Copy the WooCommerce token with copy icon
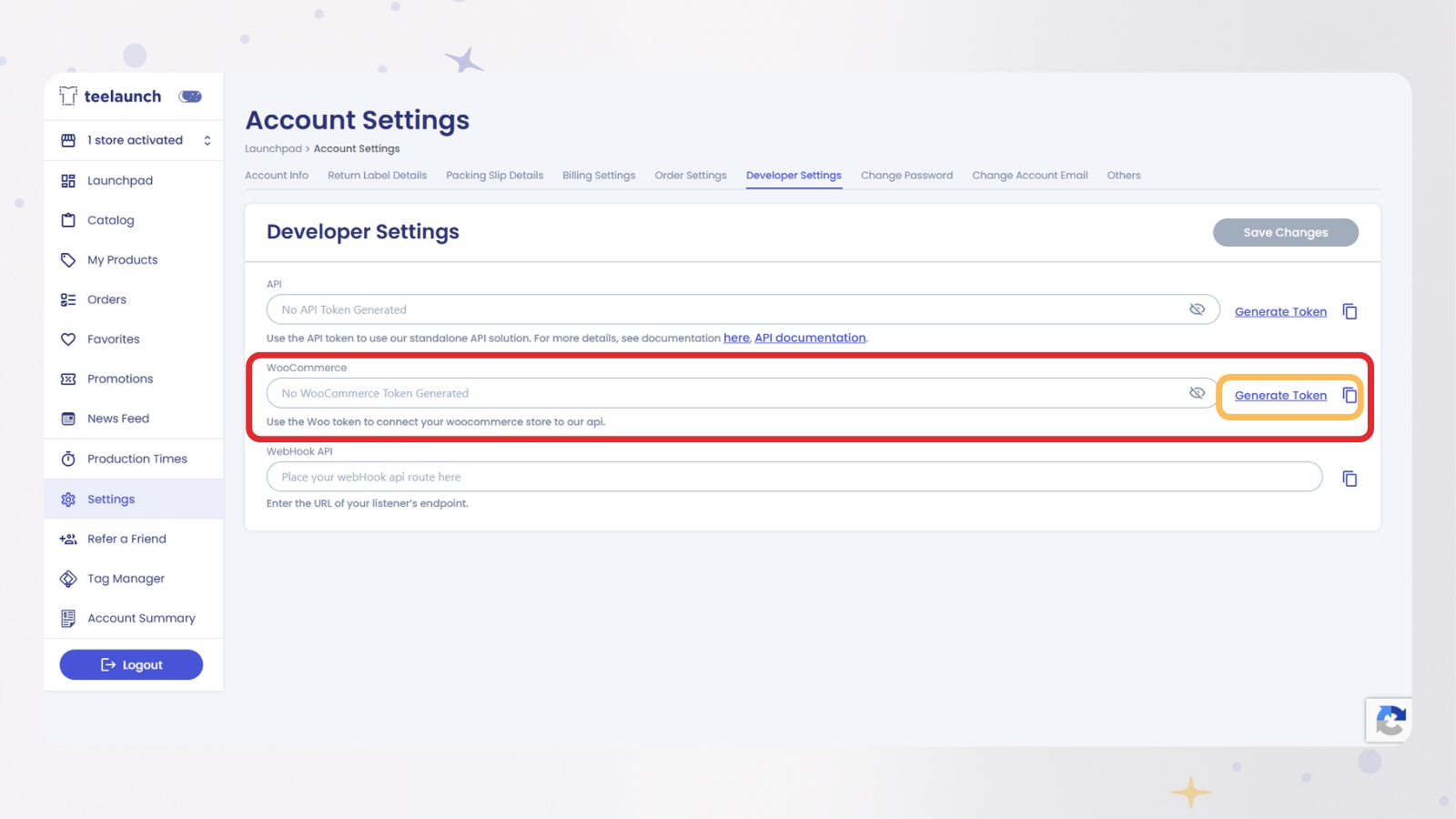 pos(1350,395)
